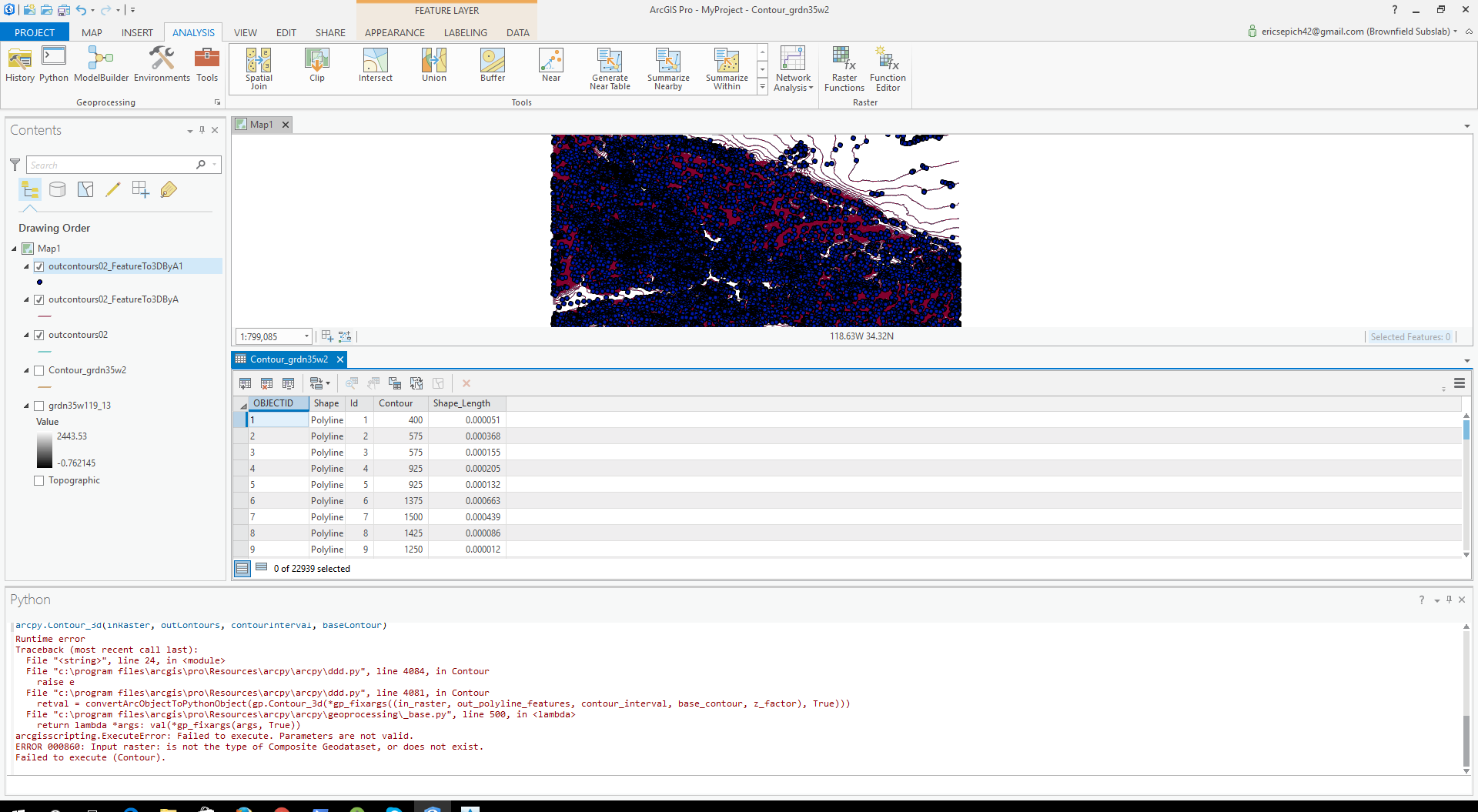The height and width of the screenshot is (812, 1478).
Task: Click the Python window scrollbar
Action: 1466,698
